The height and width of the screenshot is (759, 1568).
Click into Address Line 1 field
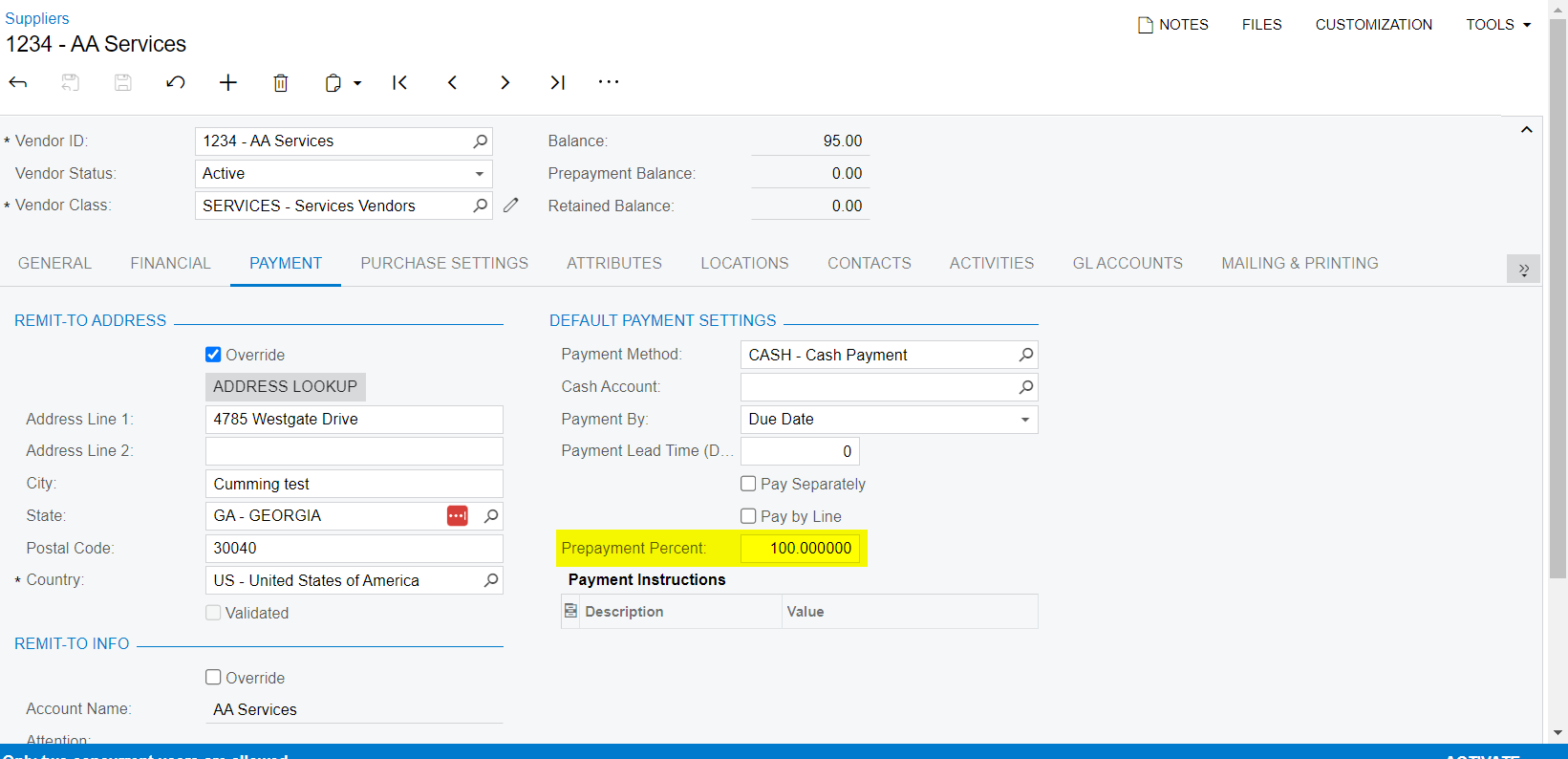tap(354, 420)
